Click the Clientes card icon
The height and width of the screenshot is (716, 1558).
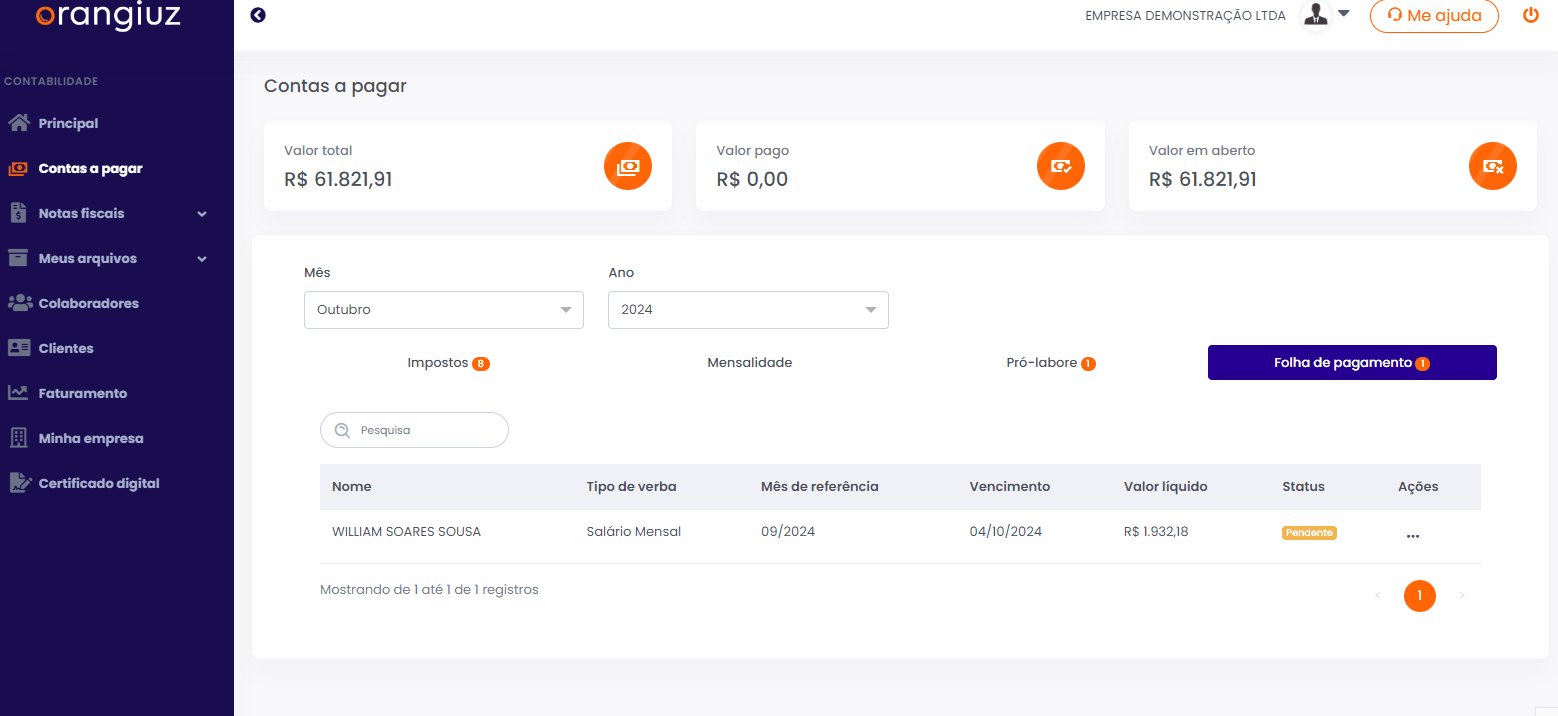coord(19,348)
